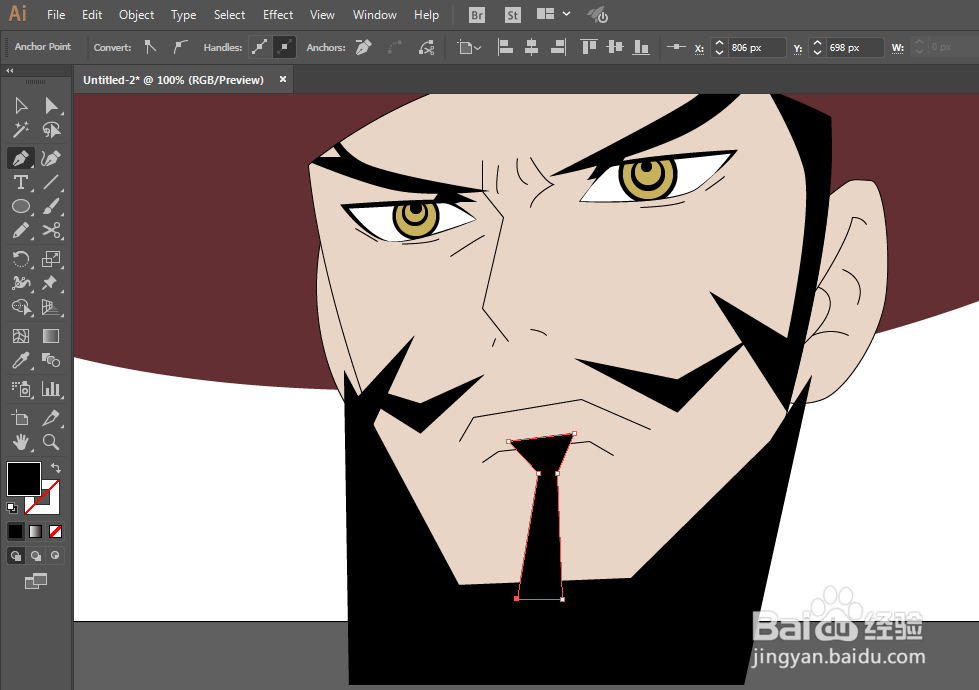Viewport: 979px width, 690px height.
Task: Open the isolate object dropdown
Action: [x=469, y=47]
